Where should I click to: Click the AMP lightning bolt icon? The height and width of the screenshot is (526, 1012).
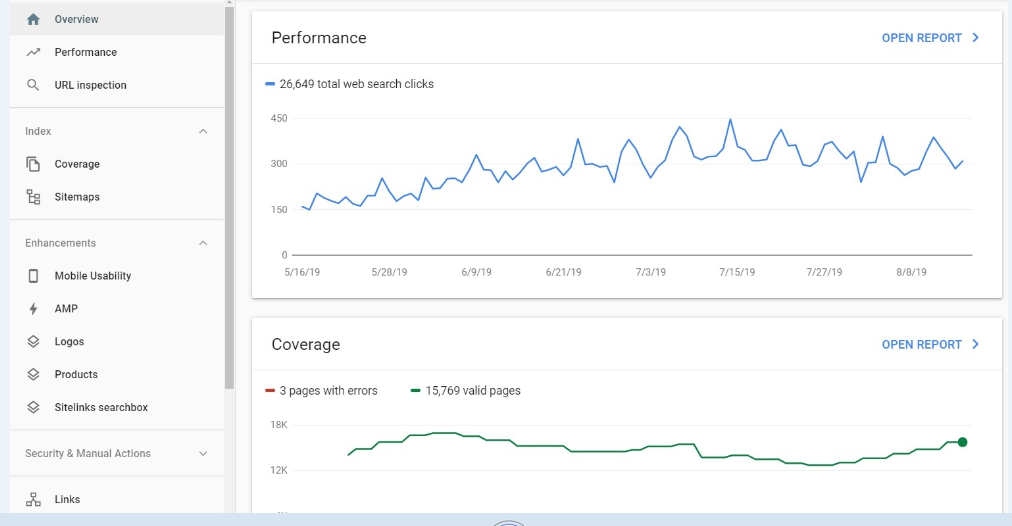click(x=33, y=309)
